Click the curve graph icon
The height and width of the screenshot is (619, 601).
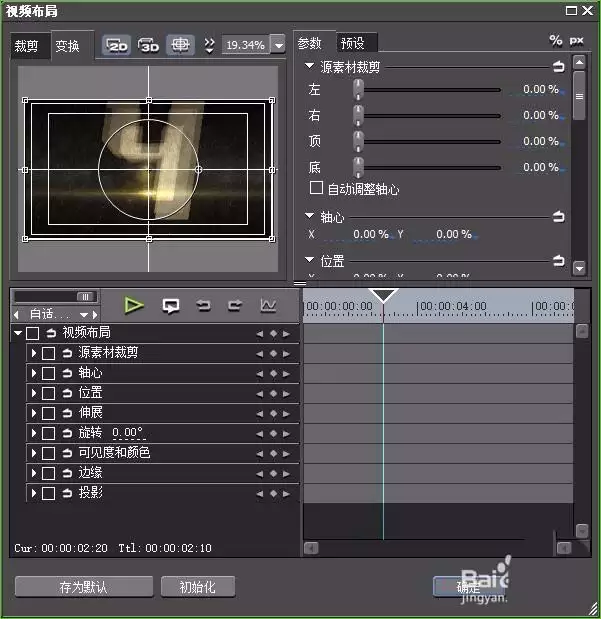268,306
